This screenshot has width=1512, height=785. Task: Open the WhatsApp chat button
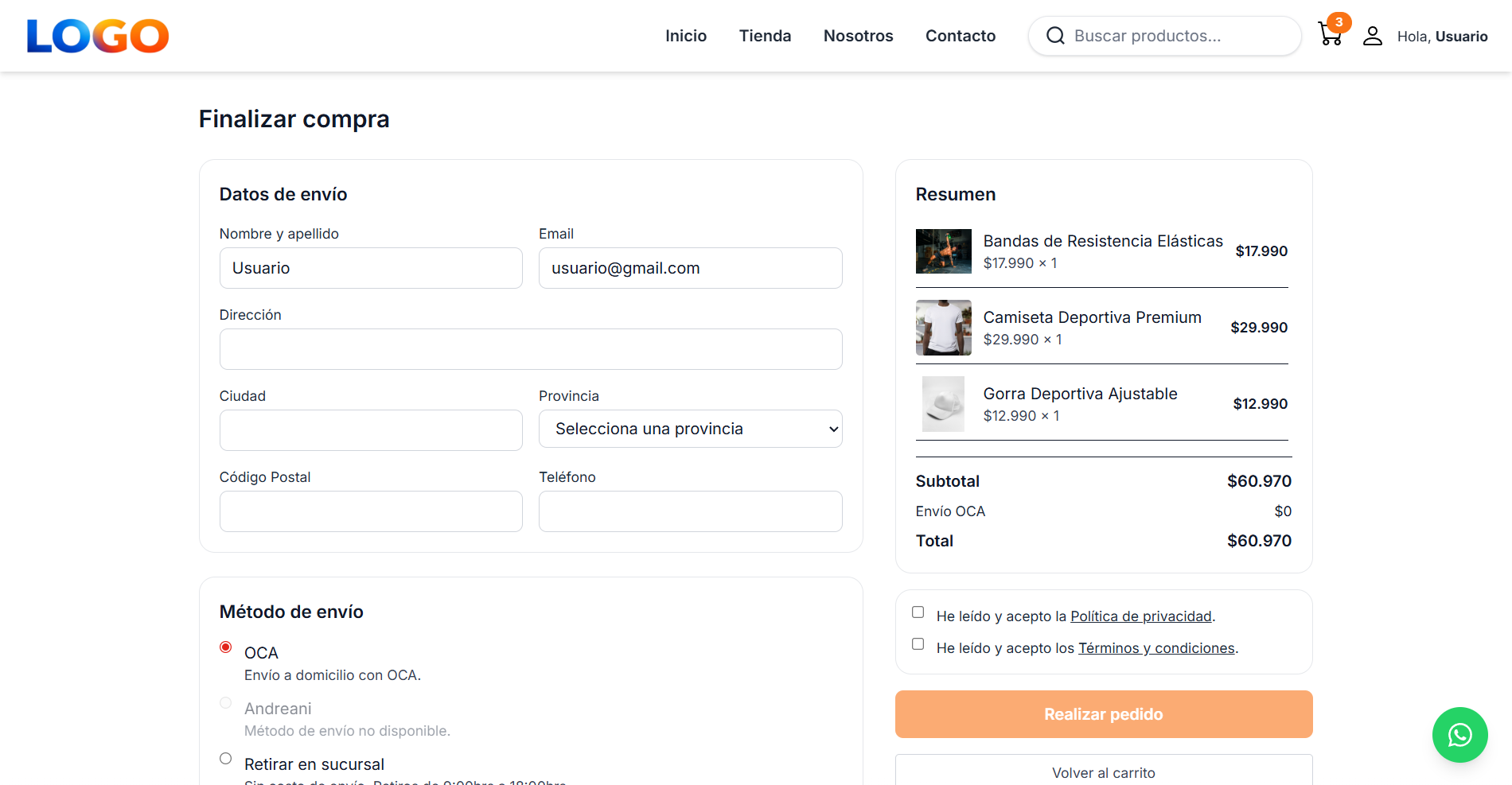(1459, 735)
